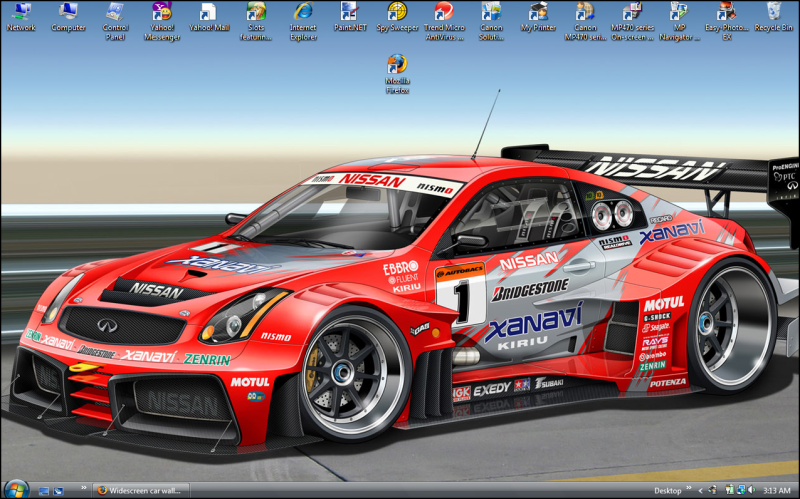The width and height of the screenshot is (800, 499).
Task: Launch Spy Sweeper from the desktop
Action: 397,13
